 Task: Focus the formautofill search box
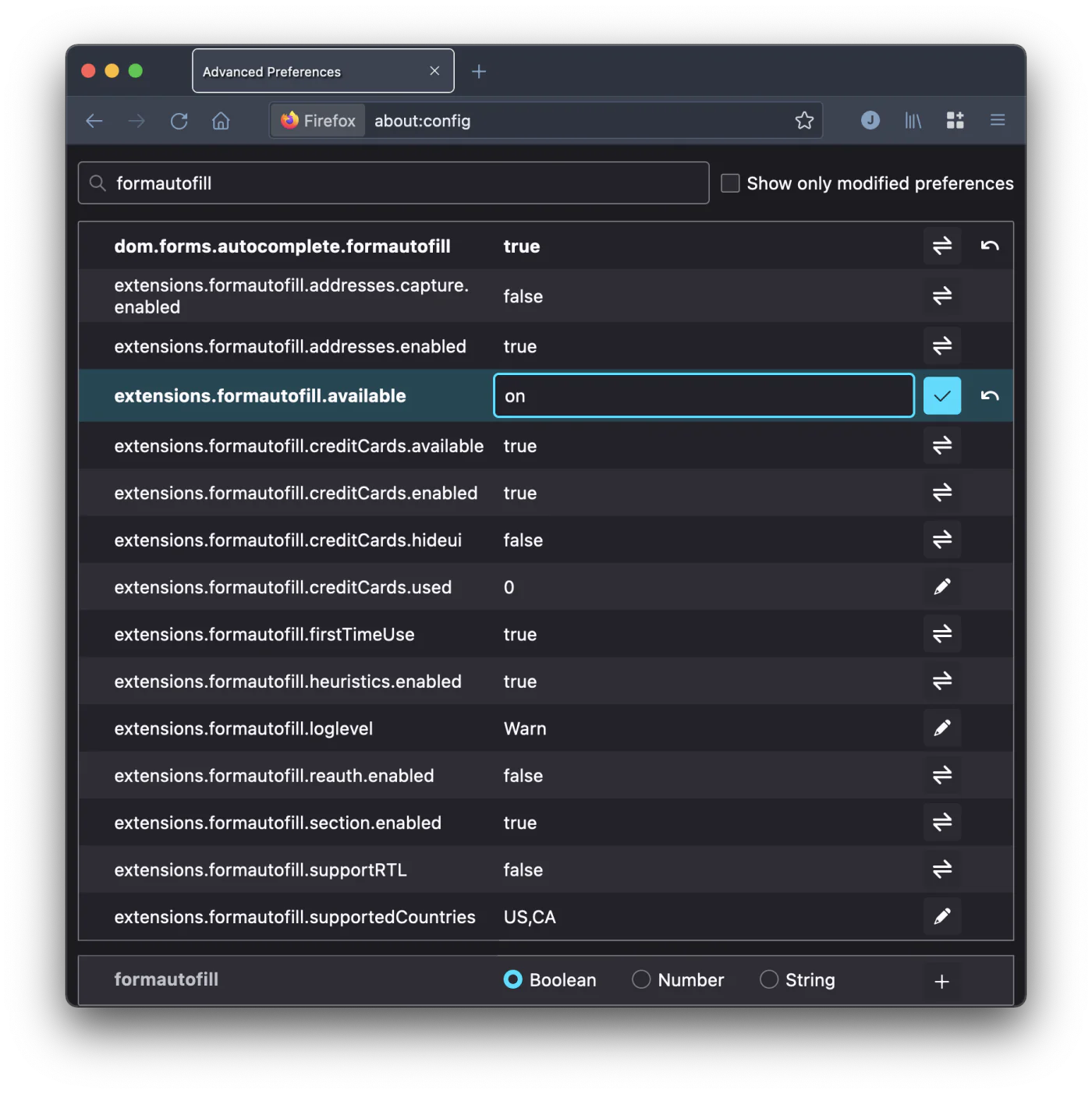(x=393, y=183)
